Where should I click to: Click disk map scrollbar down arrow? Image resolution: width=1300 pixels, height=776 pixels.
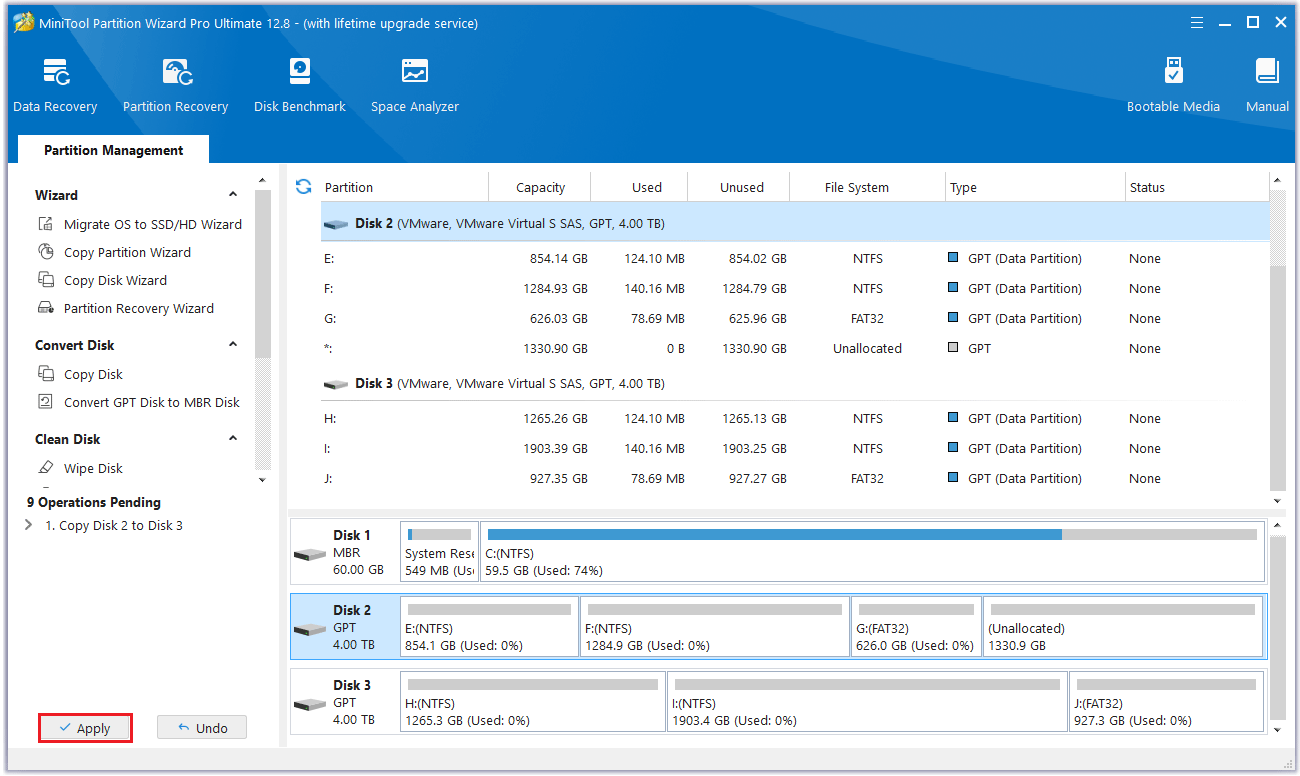[x=1277, y=731]
